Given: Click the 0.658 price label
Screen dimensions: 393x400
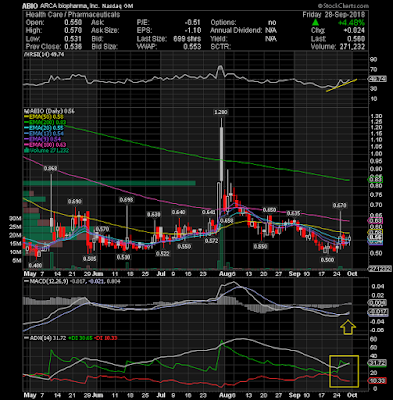Looking at the screenshot, I should (x=226, y=221).
